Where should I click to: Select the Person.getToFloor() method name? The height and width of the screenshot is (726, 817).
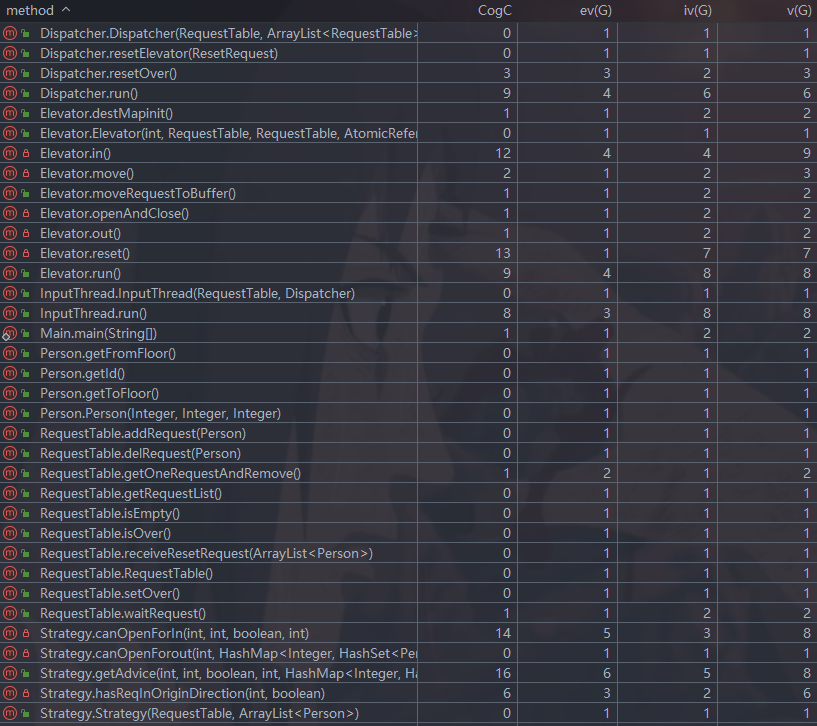99,393
